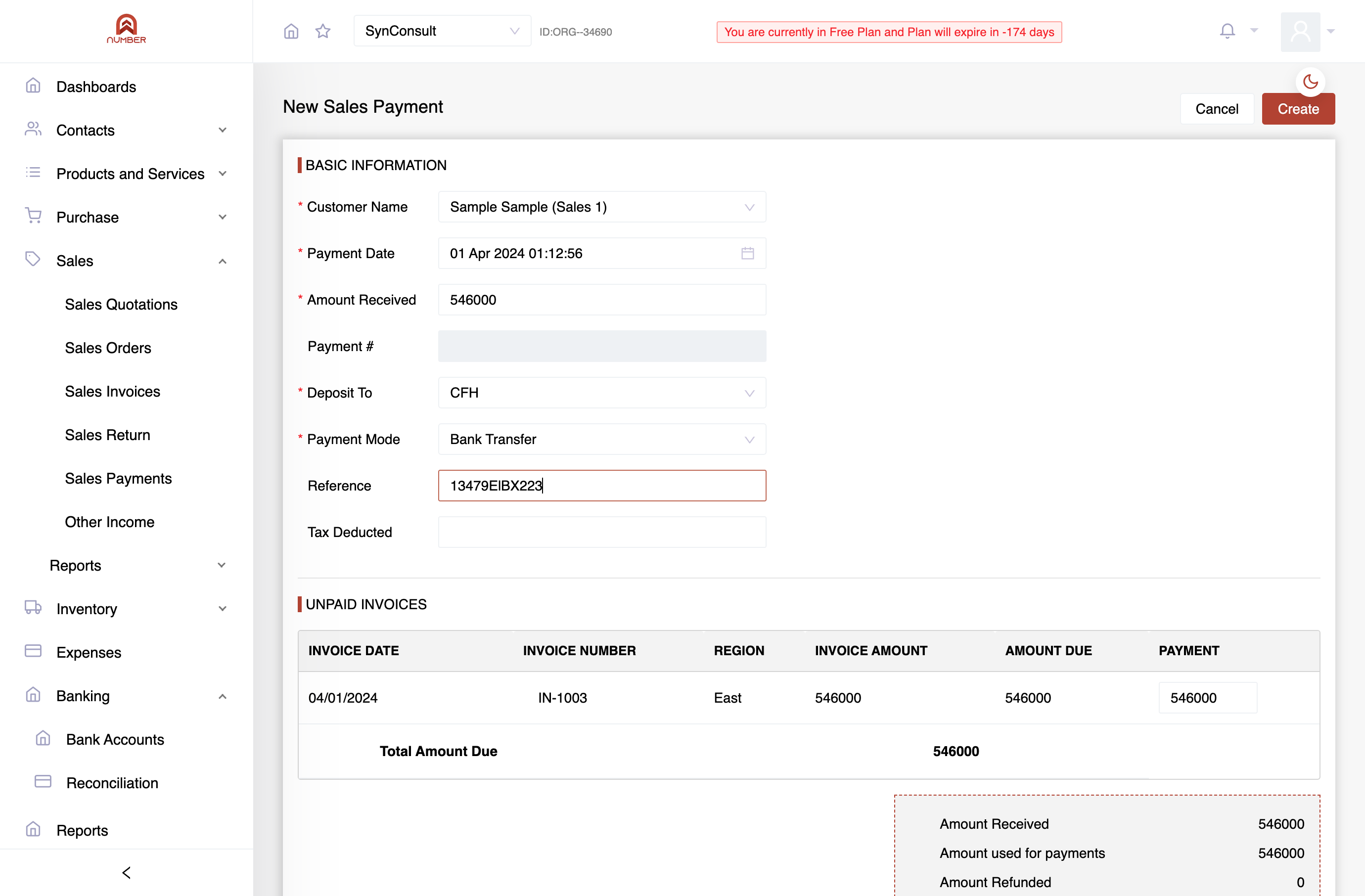Click the Reference input field
The height and width of the screenshot is (896, 1365).
pos(601,486)
